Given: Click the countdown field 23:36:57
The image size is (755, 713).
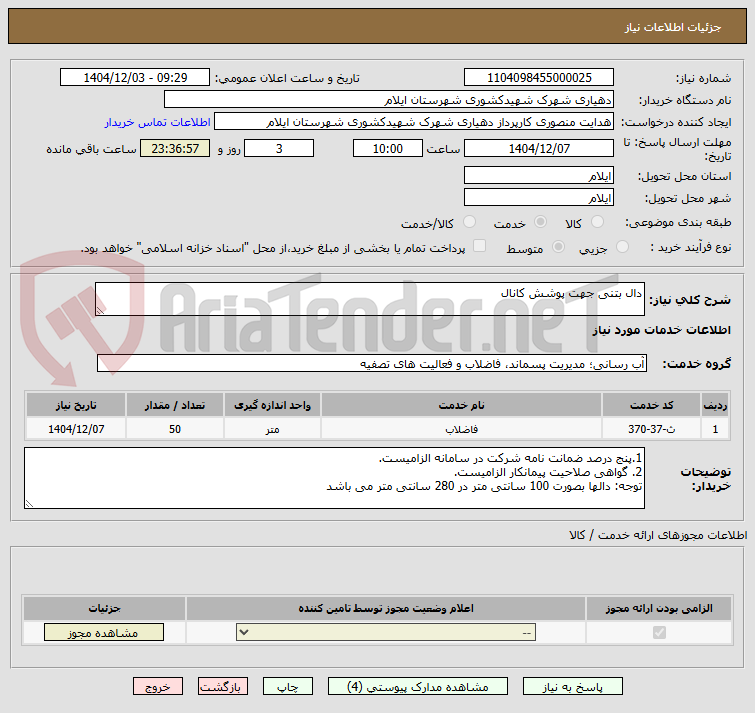Looking at the screenshot, I should (175, 148).
